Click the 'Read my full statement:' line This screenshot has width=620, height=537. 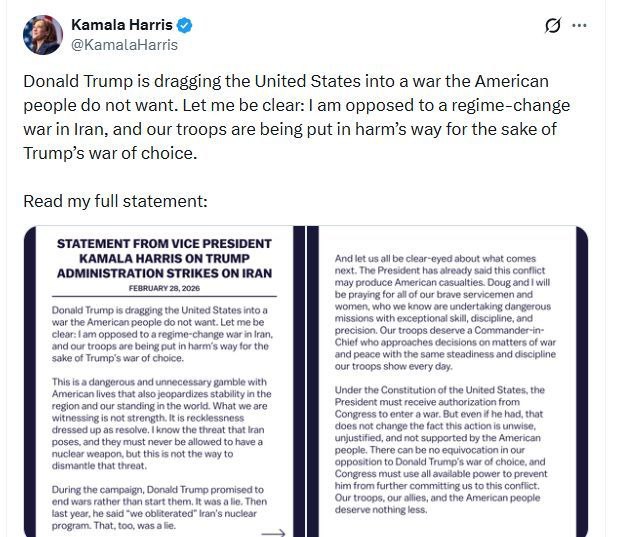point(115,200)
